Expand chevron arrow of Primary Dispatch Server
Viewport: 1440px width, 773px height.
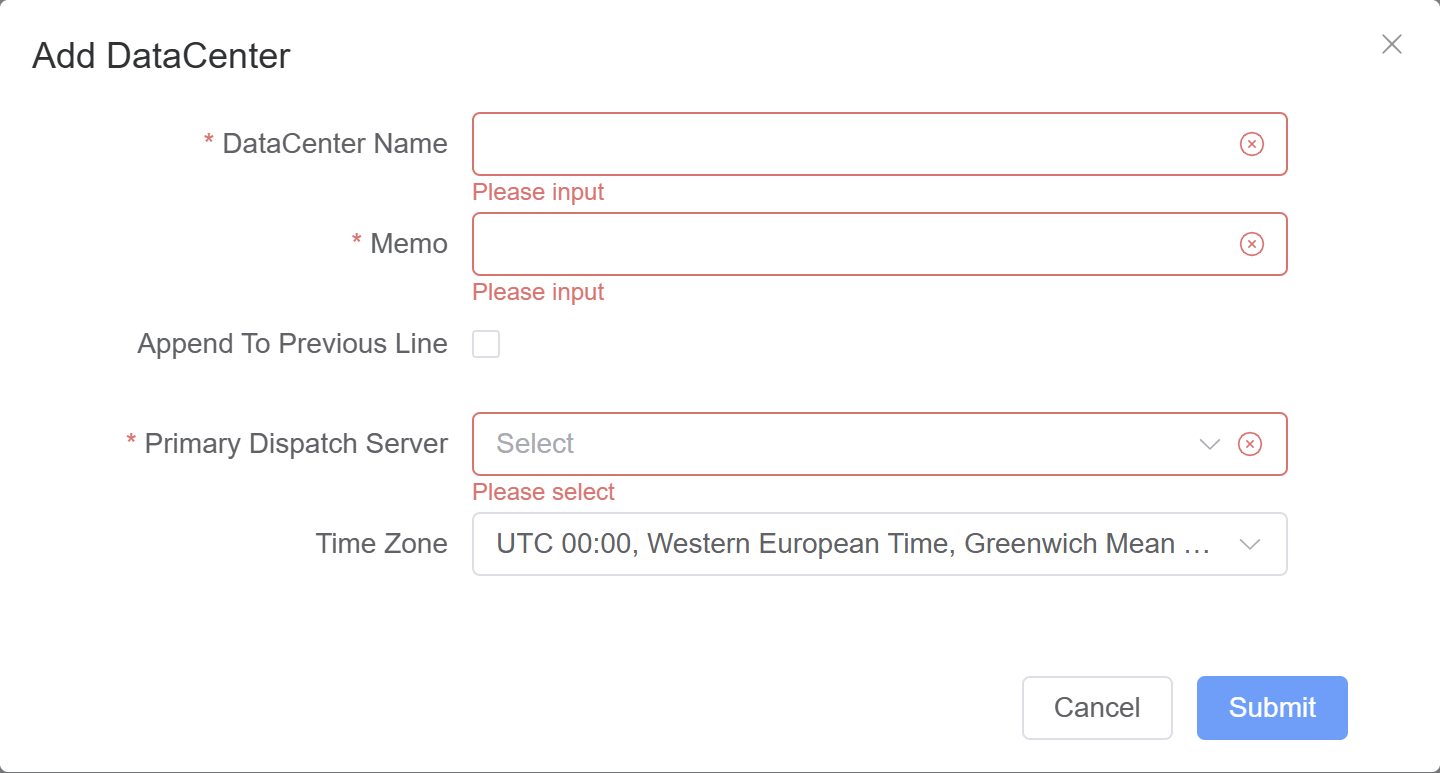tap(1210, 444)
